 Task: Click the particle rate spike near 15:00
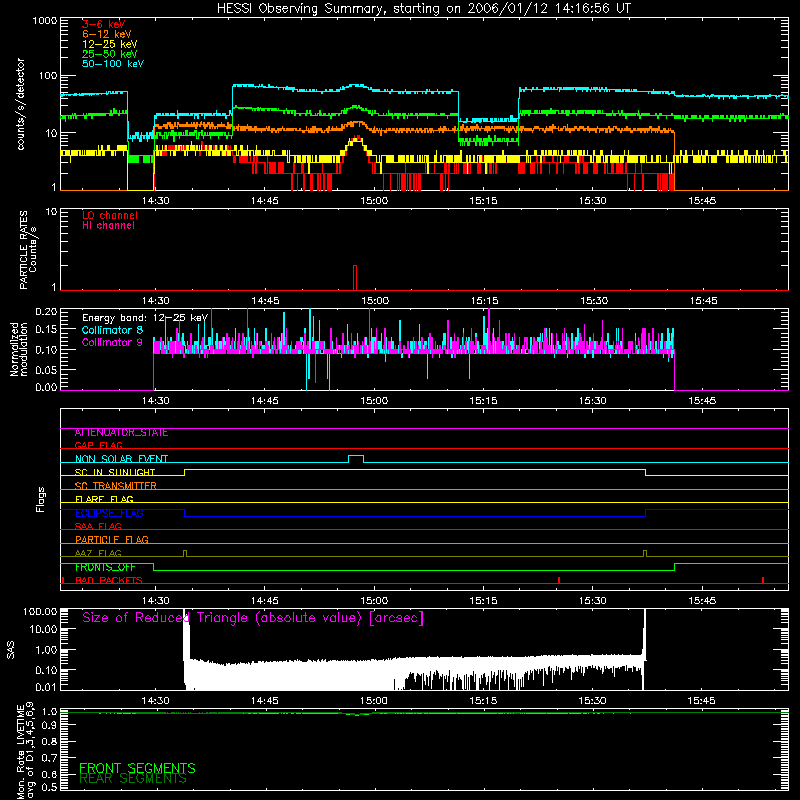tap(355, 278)
